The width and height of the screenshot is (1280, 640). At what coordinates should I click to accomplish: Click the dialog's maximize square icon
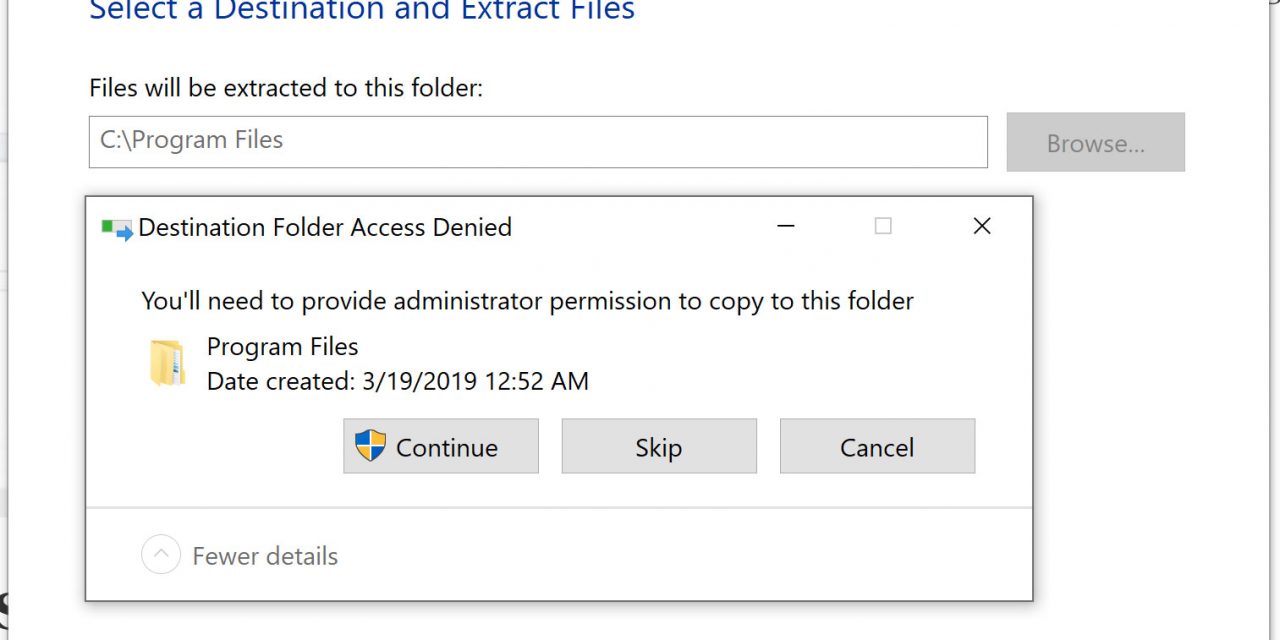pos(883,227)
